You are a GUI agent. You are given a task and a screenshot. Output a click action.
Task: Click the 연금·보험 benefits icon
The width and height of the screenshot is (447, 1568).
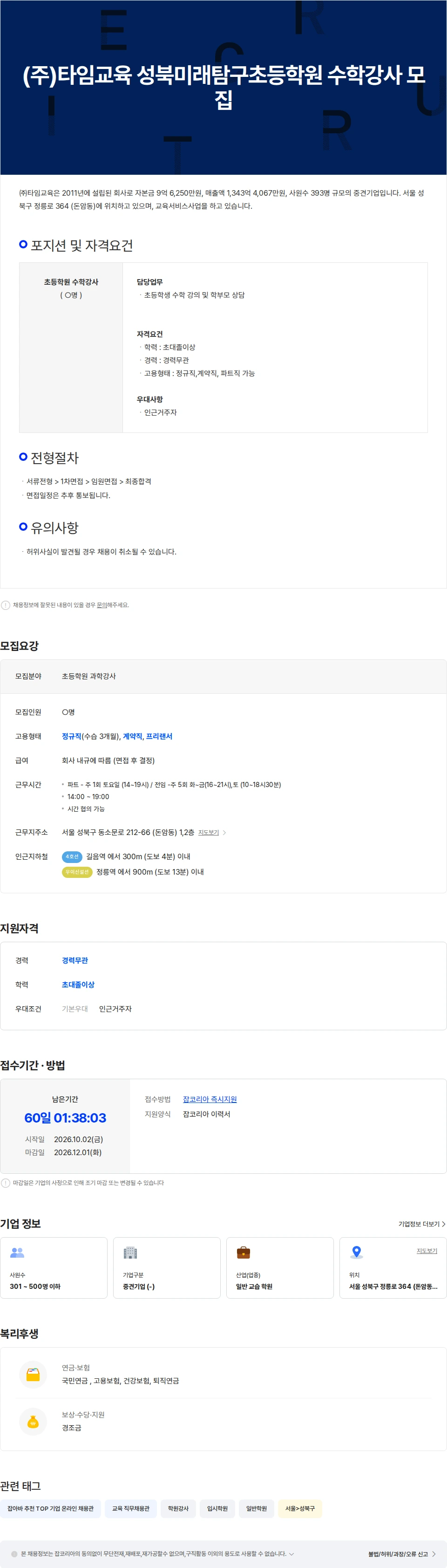tap(34, 1375)
